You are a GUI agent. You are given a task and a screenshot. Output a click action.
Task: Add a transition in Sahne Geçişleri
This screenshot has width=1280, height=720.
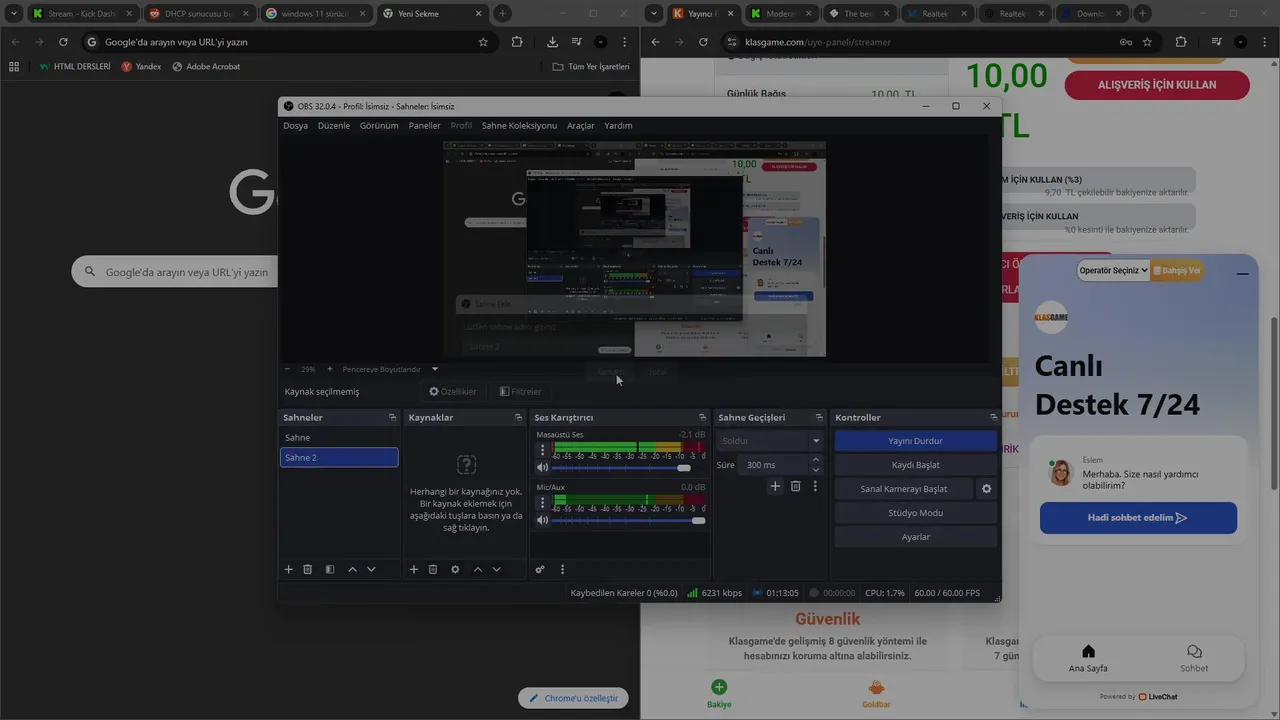click(775, 486)
